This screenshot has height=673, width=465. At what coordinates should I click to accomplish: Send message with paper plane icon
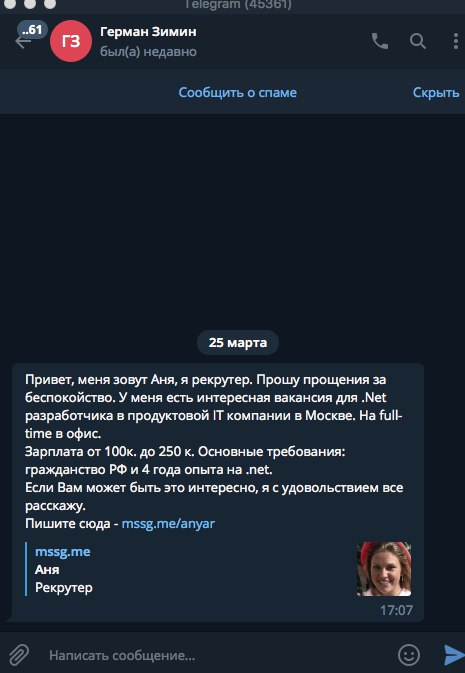[x=453, y=655]
